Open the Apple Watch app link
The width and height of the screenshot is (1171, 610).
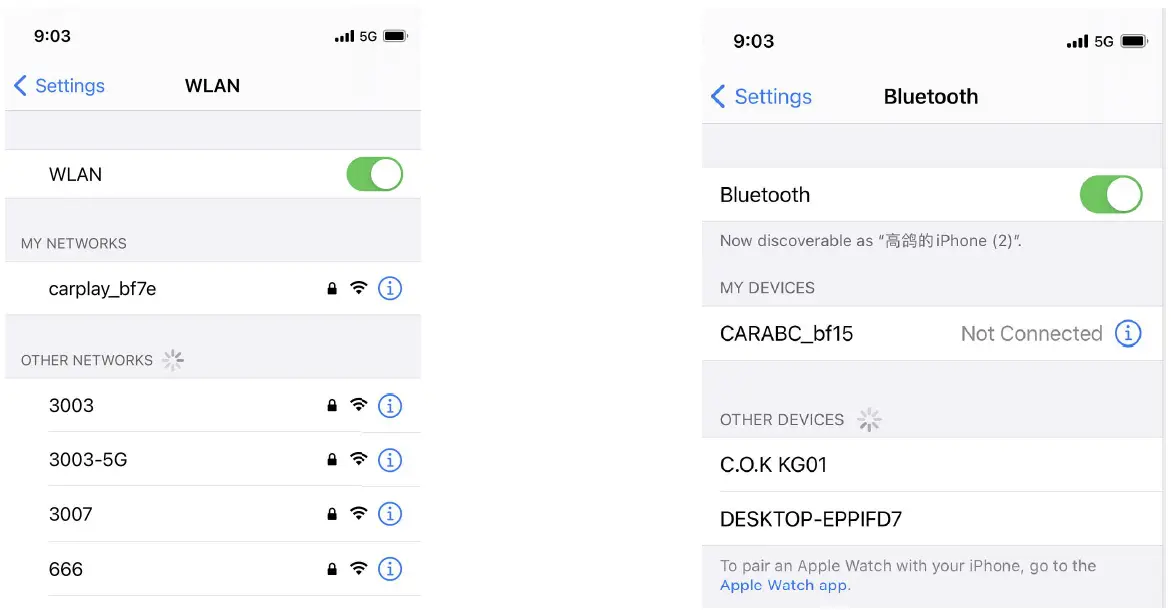click(x=783, y=586)
